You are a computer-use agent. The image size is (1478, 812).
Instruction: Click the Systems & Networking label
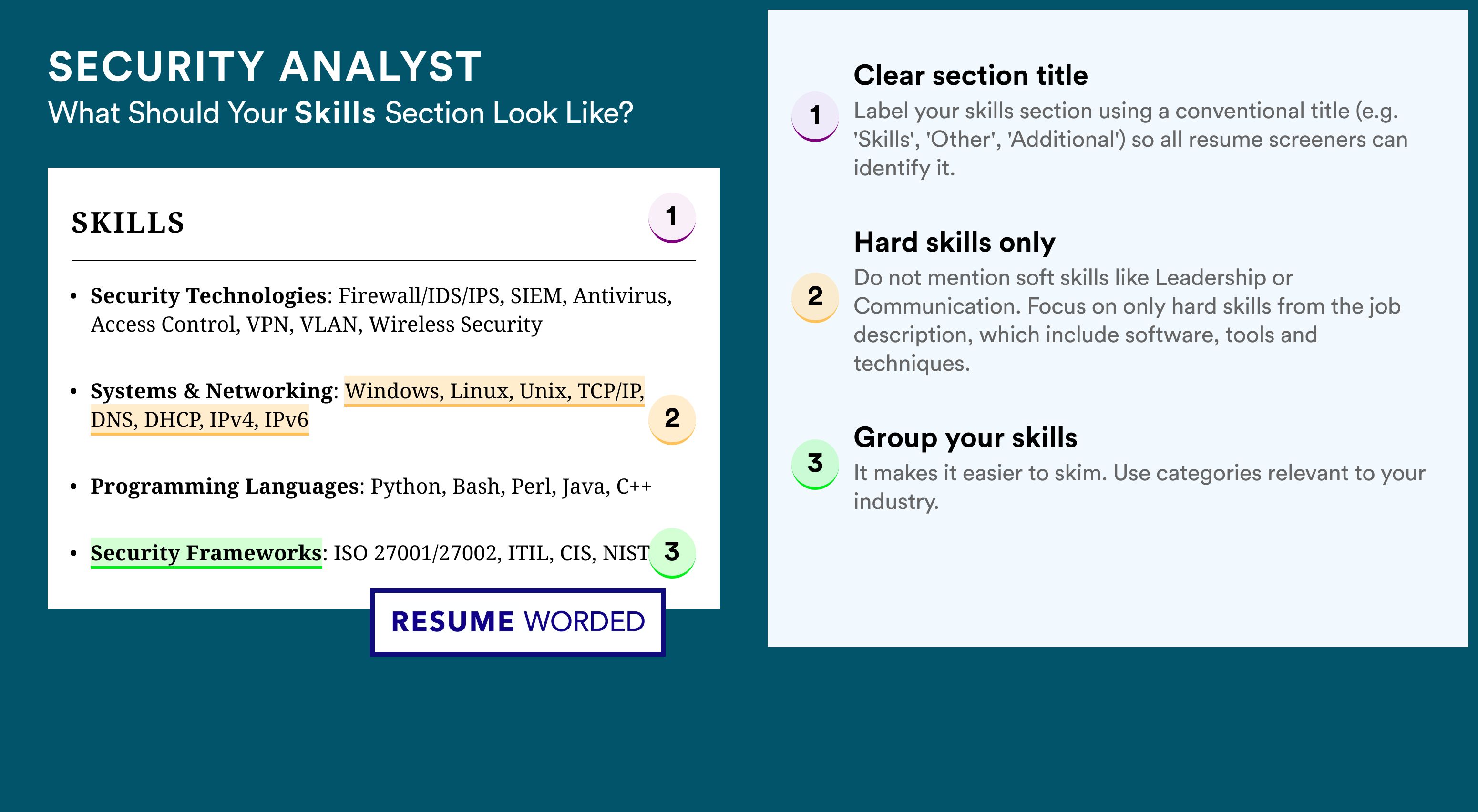(212, 391)
